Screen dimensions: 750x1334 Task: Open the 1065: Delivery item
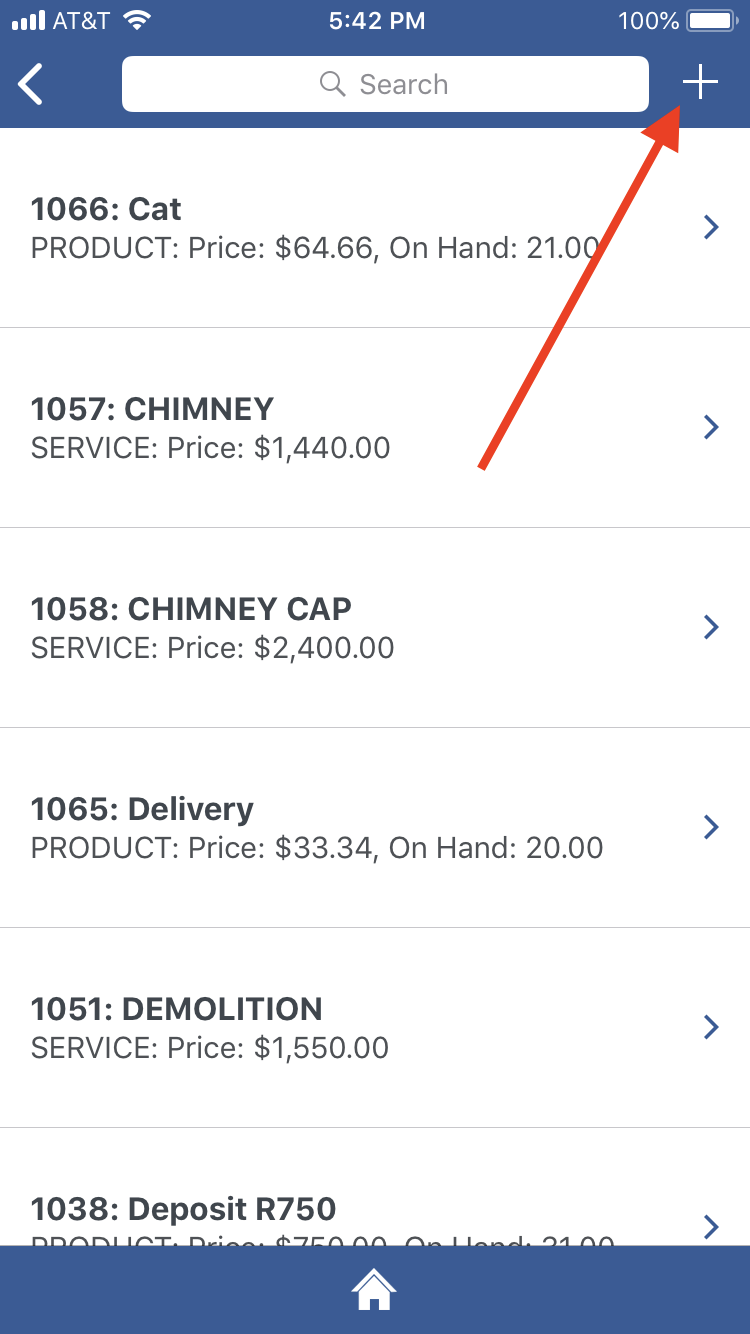(x=316, y=827)
